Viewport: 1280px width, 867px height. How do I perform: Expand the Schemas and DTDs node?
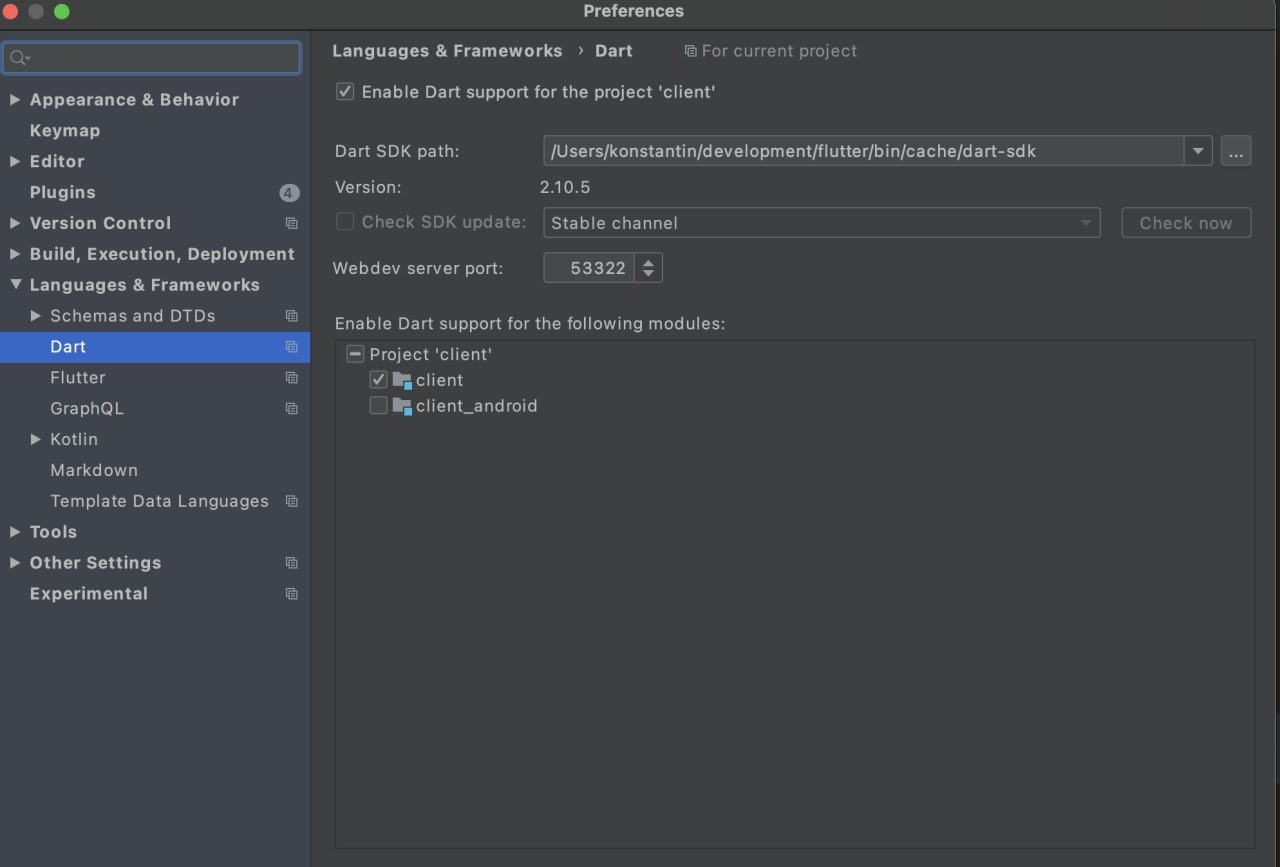(36, 316)
